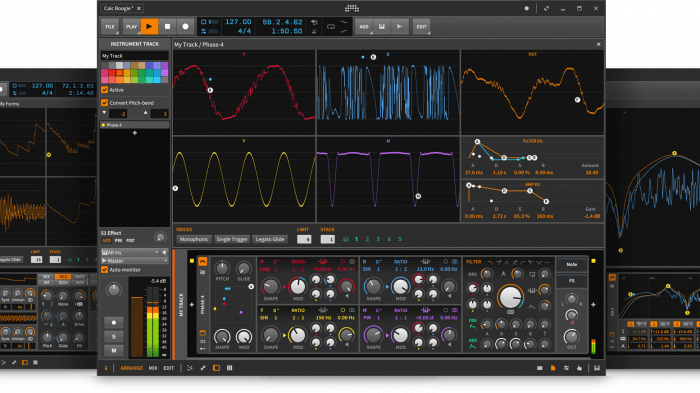Toggle the Monophonic voice mode
Screen dimensions: 700x393
click(x=194, y=239)
